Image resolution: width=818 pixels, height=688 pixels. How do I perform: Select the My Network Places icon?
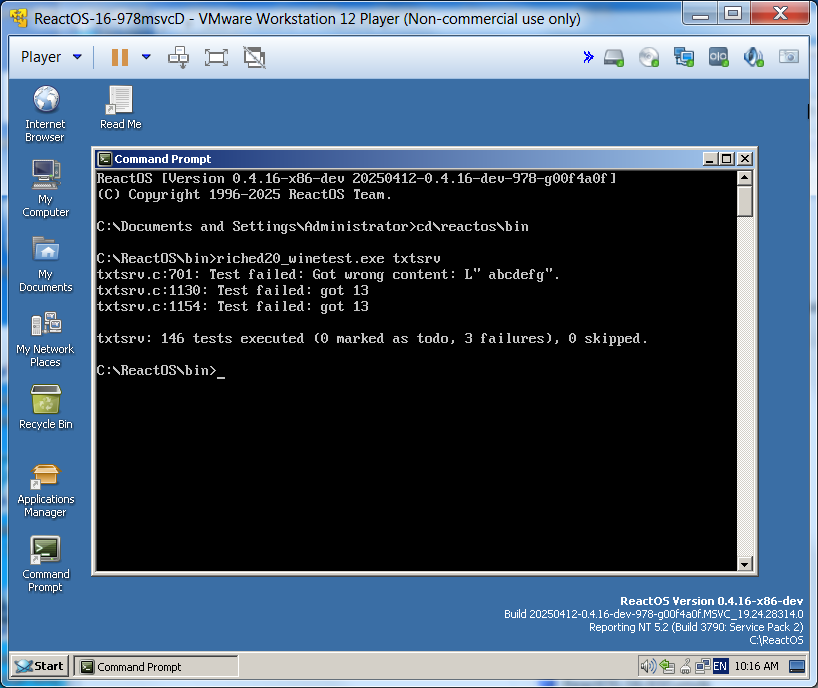(45, 339)
